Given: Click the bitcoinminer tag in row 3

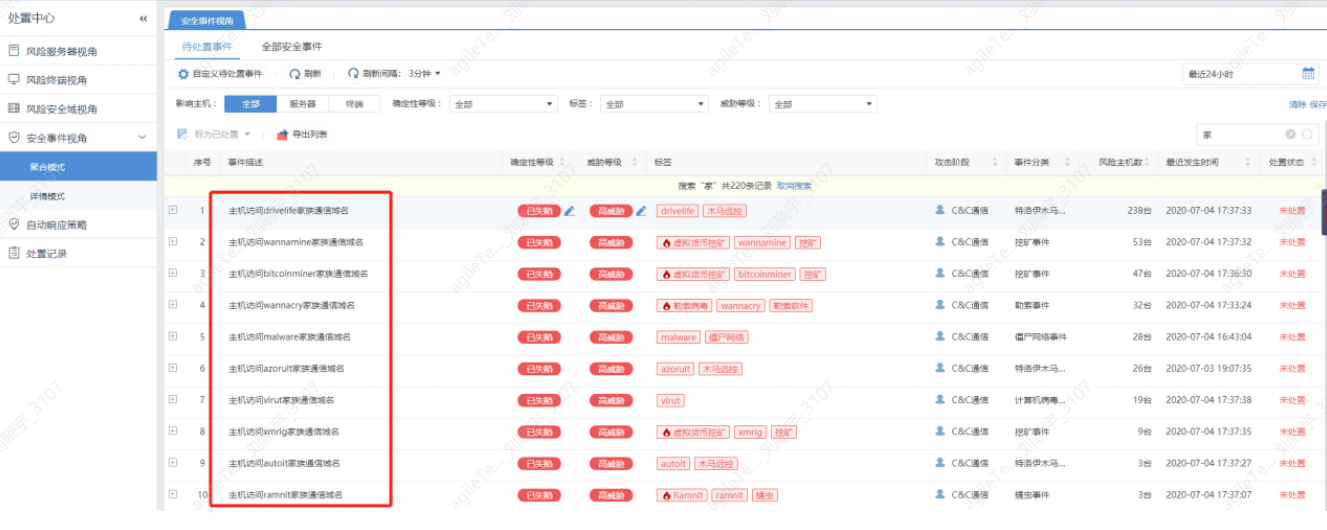Looking at the screenshot, I should [765, 274].
